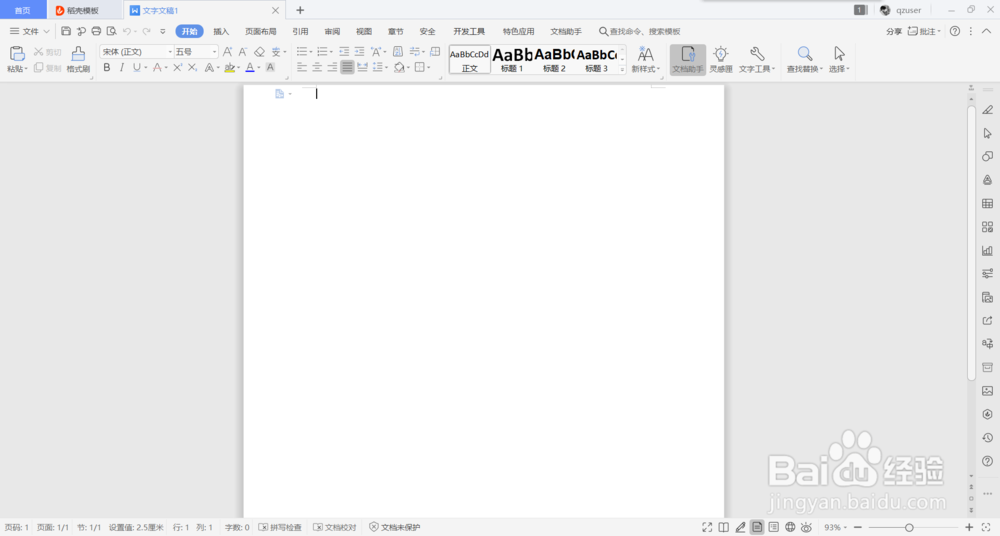The image size is (1000, 536).
Task: Toggle Italic formatting
Action: (x=121, y=67)
